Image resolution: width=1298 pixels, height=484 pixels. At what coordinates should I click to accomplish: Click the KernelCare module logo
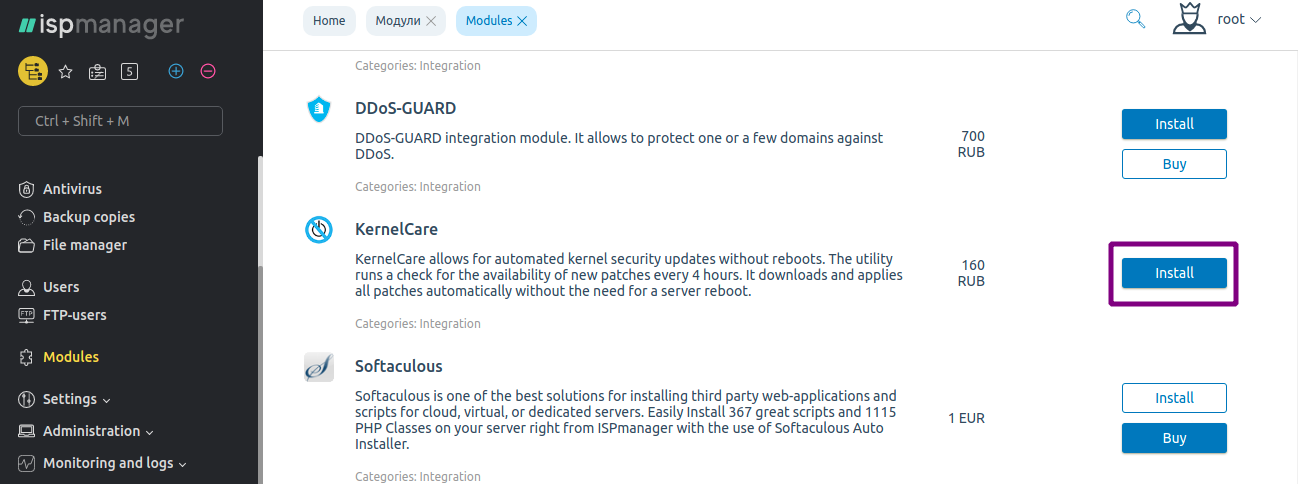pyautogui.click(x=319, y=230)
